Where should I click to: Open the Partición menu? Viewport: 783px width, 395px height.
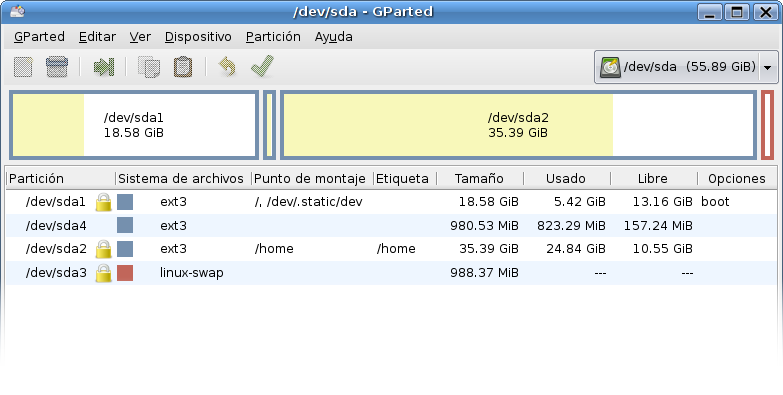(273, 36)
